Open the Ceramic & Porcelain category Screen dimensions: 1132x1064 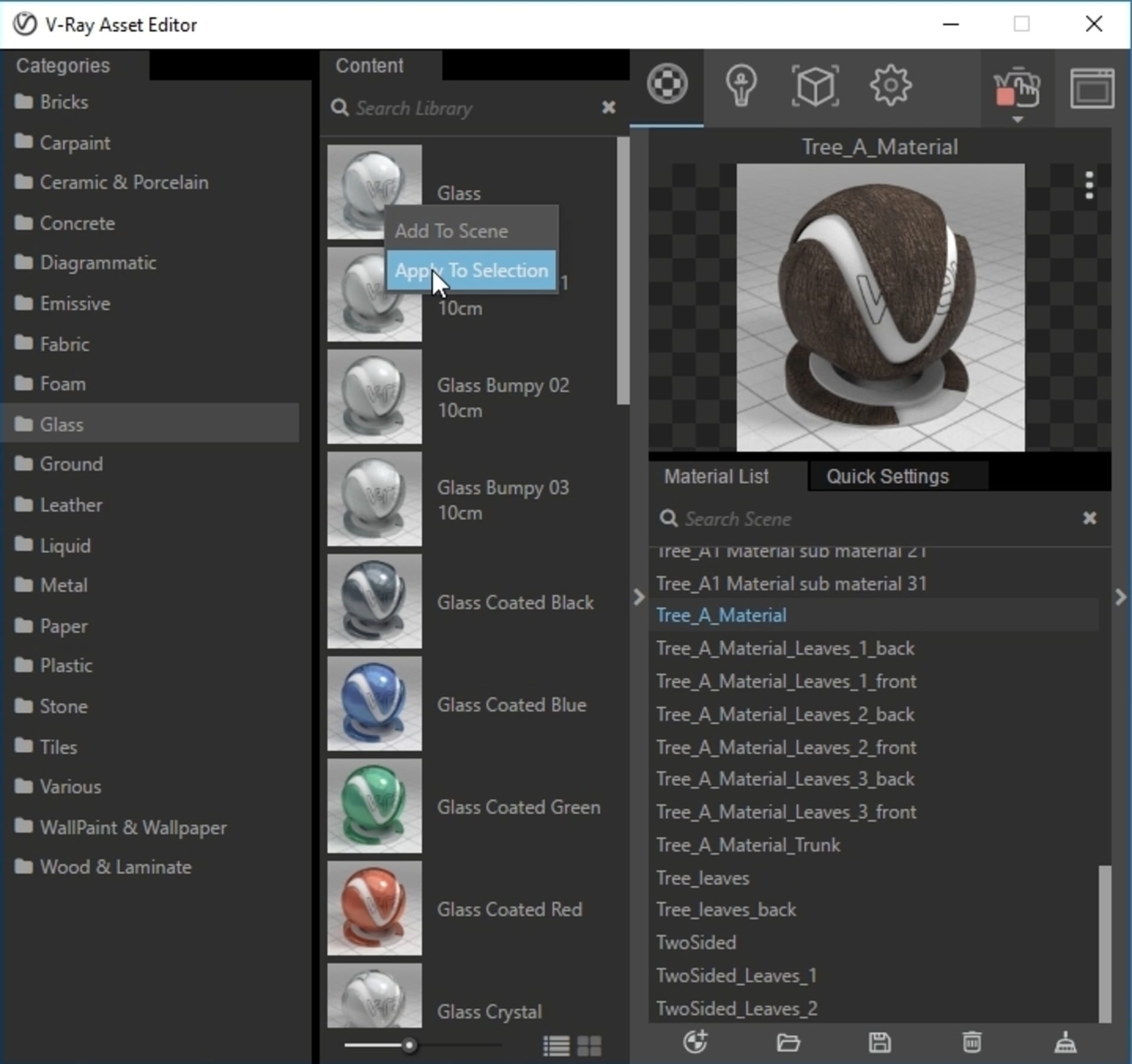click(x=111, y=182)
